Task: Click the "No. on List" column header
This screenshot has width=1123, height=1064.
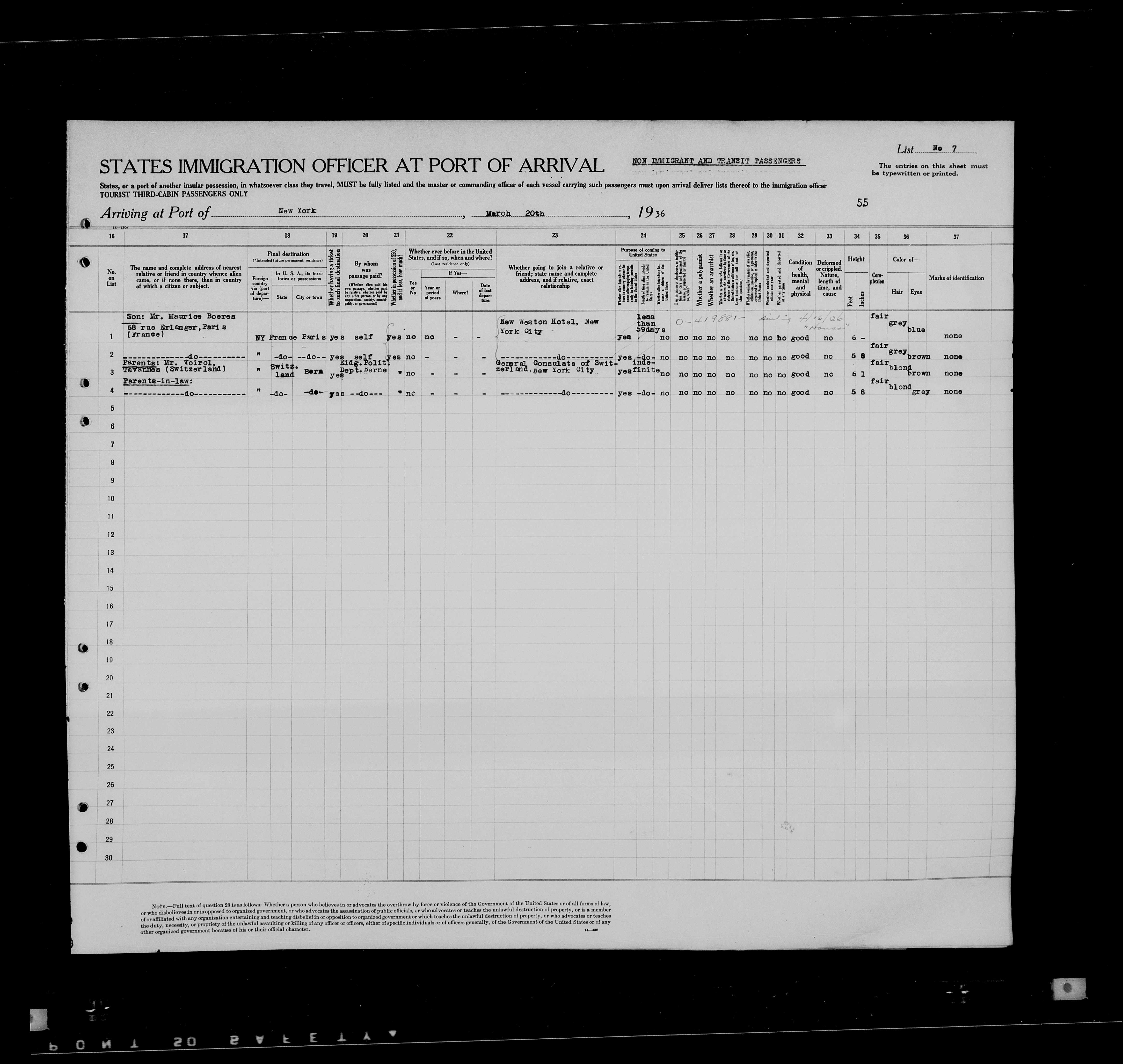Action: coord(111,278)
